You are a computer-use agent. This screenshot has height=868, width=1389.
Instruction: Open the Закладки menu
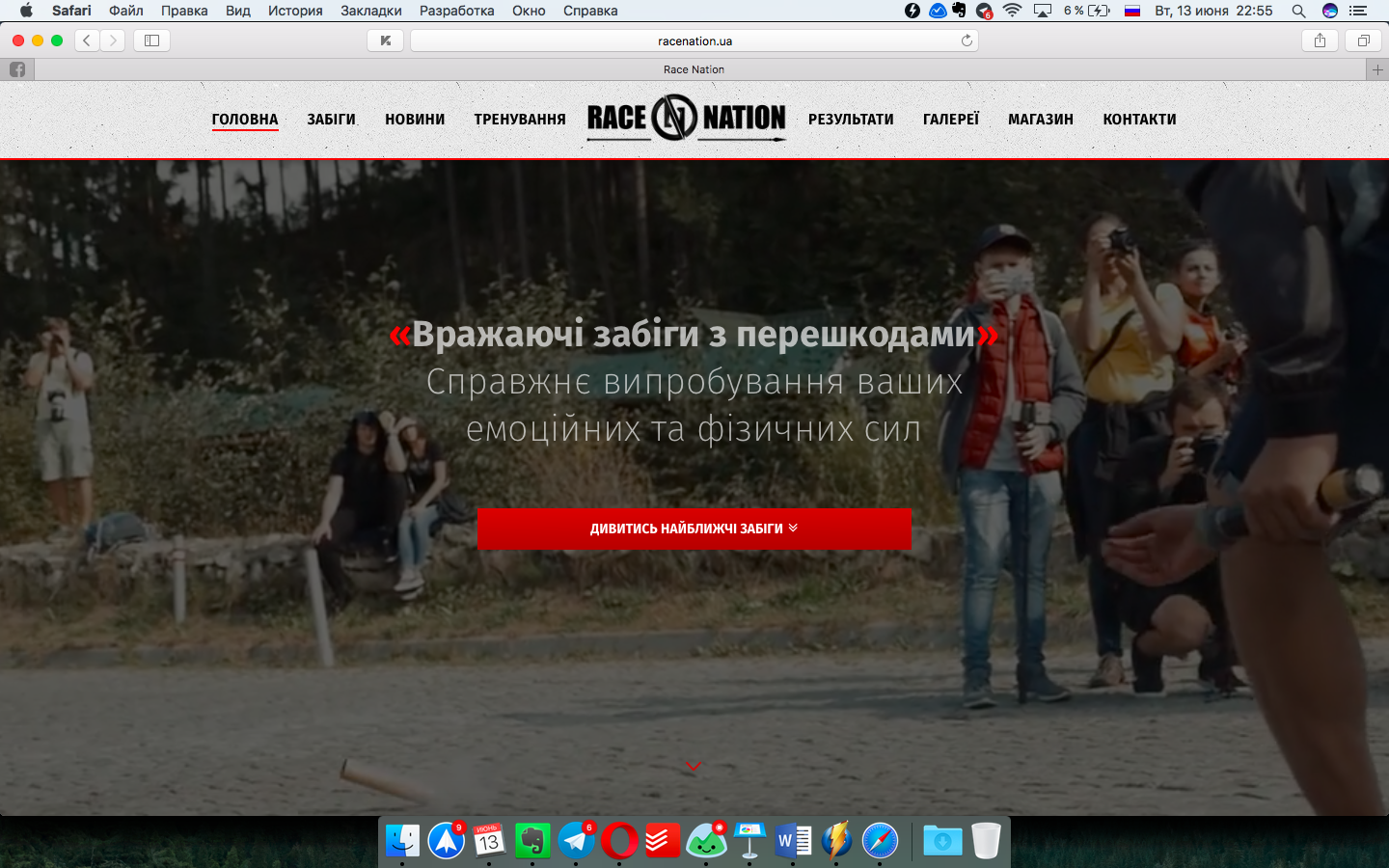[x=371, y=11]
